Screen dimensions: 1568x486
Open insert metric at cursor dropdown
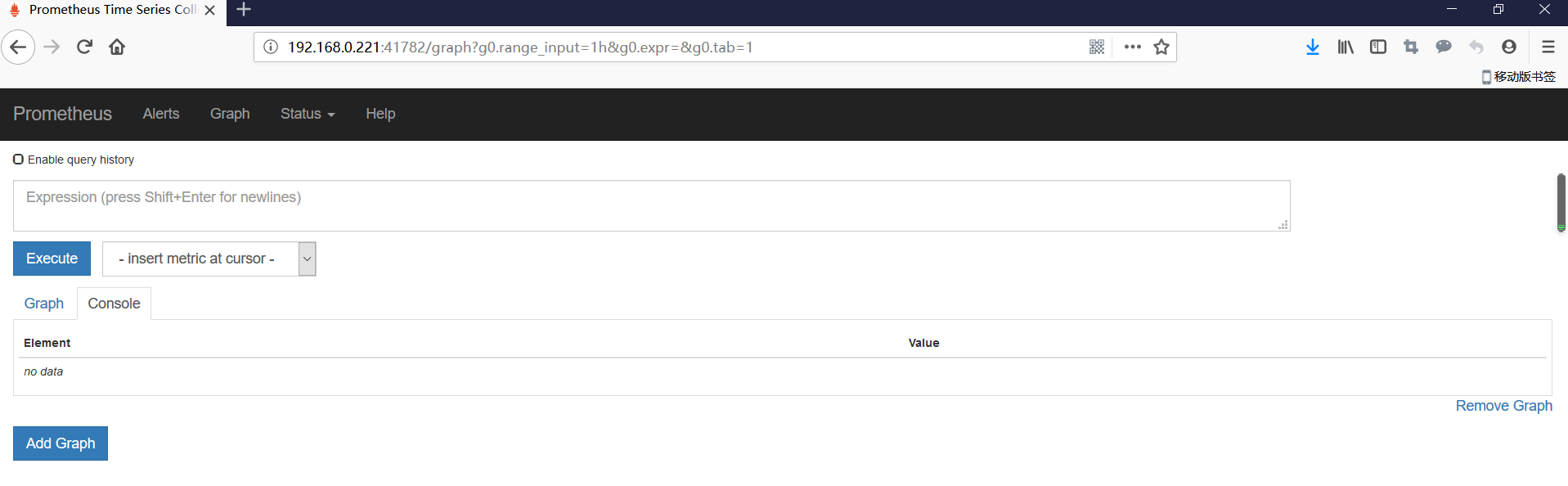pos(209,259)
